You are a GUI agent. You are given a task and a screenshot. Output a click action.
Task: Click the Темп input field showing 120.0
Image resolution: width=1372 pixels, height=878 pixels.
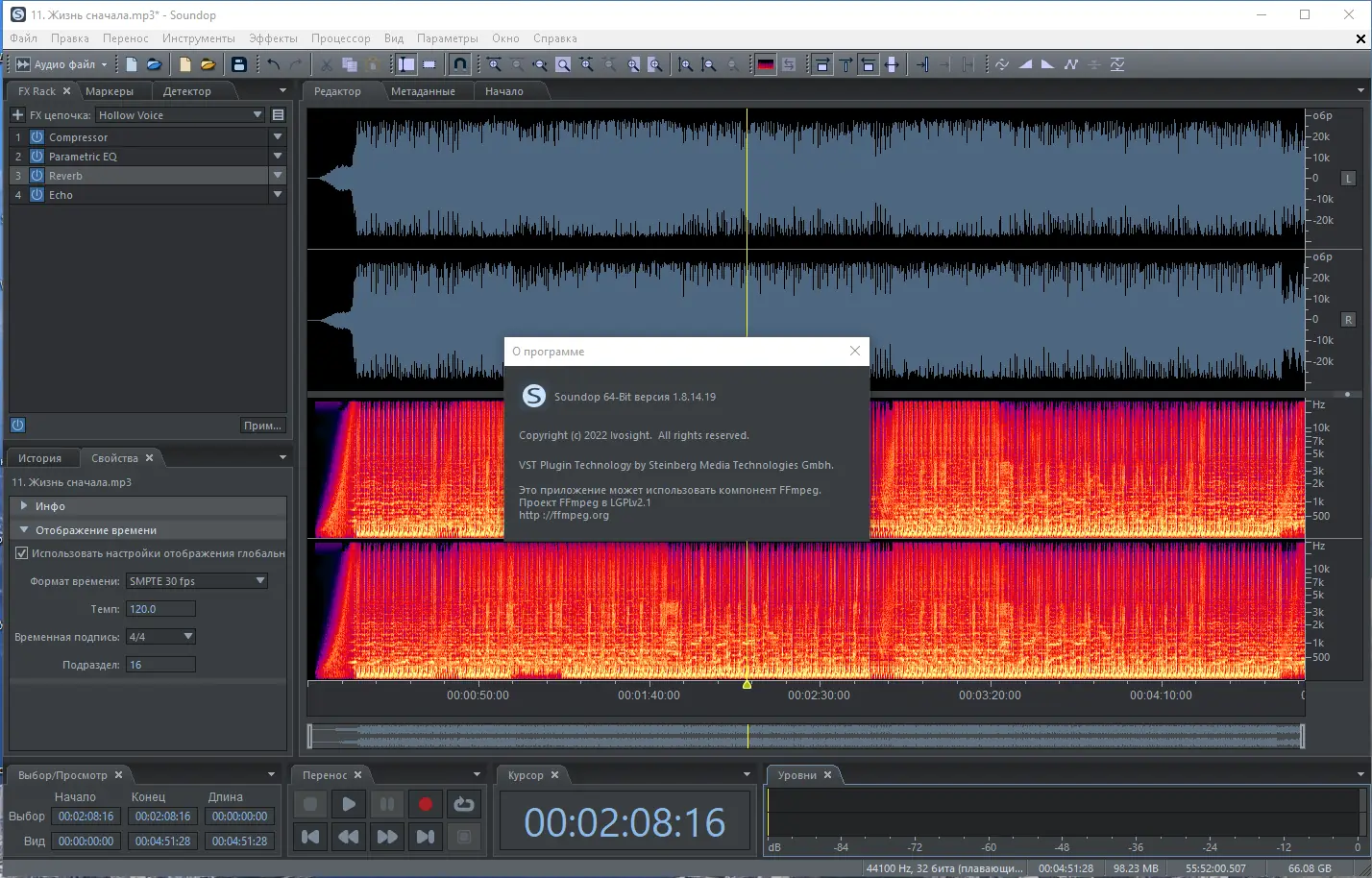coord(160,609)
